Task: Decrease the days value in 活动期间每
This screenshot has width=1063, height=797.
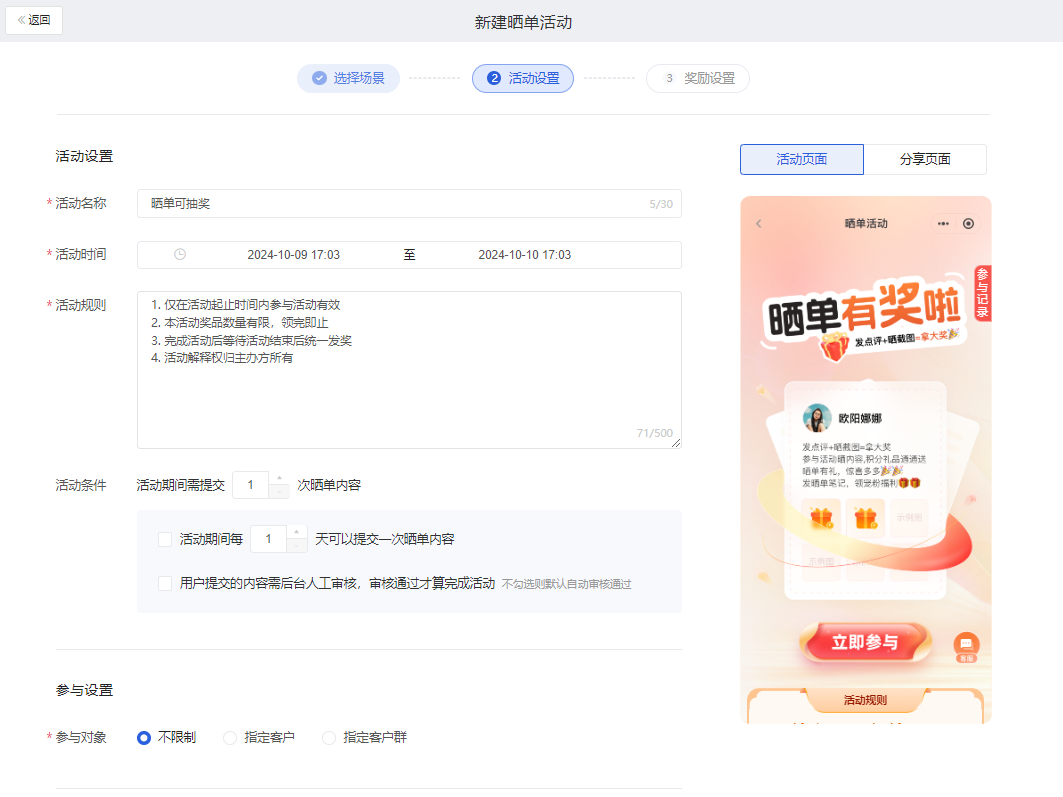Action: (x=297, y=546)
